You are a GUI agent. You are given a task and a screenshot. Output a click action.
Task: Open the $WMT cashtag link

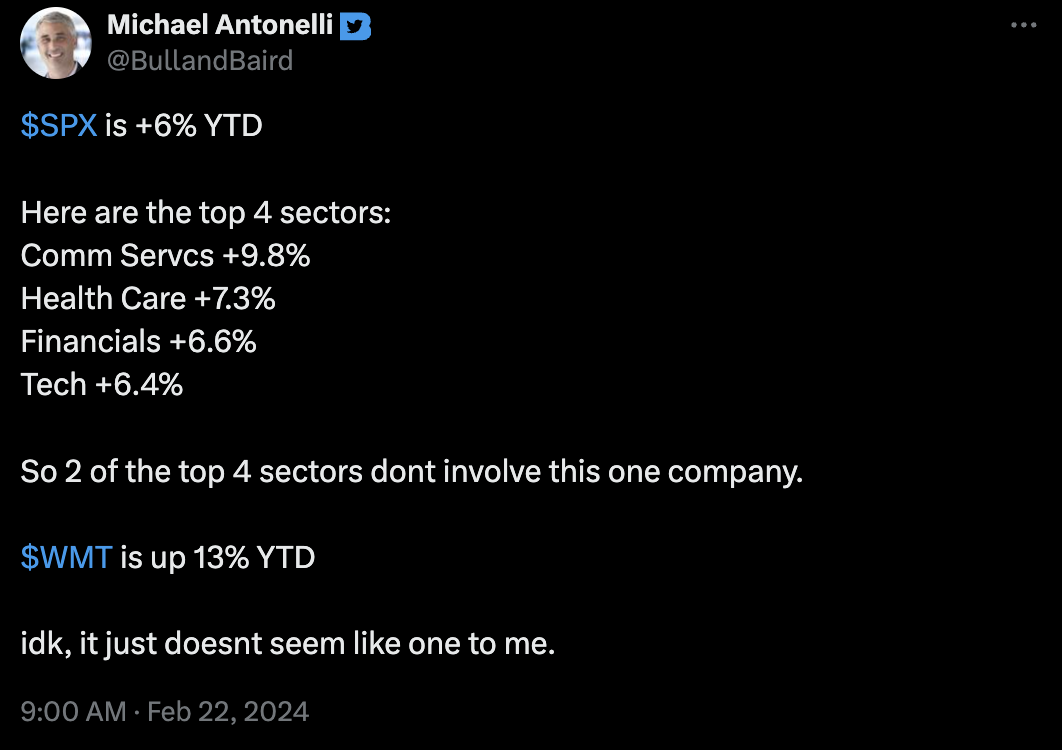point(66,558)
